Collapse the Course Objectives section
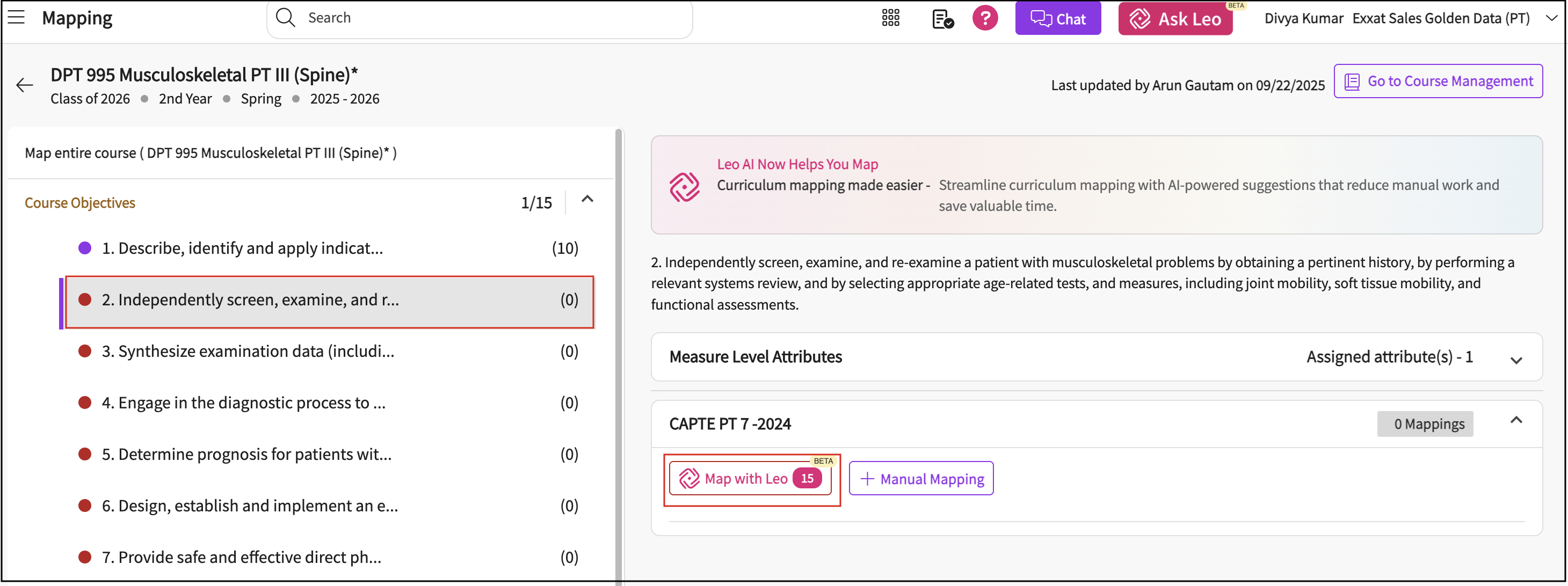The width and height of the screenshot is (1568, 586). [587, 200]
